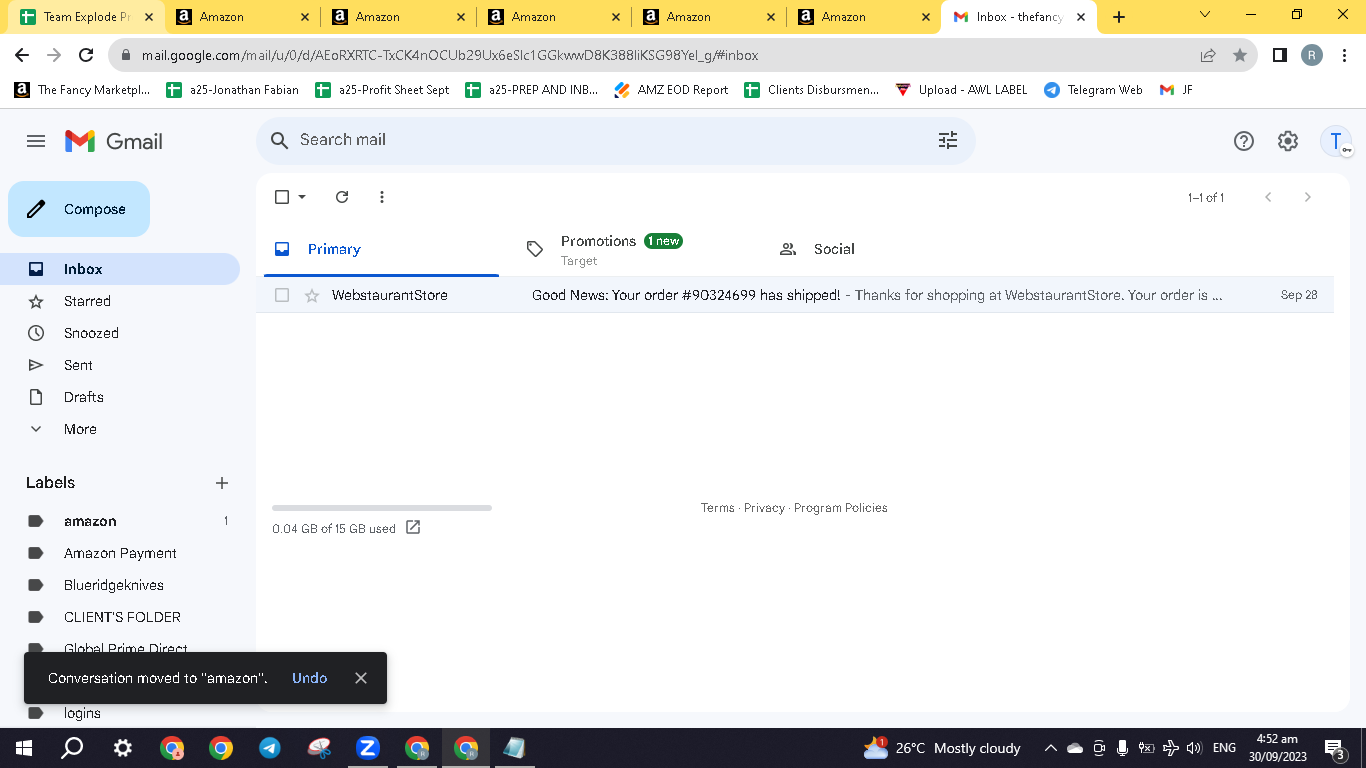Go to the Inbox folder
The height and width of the screenshot is (768, 1366).
coord(120,269)
